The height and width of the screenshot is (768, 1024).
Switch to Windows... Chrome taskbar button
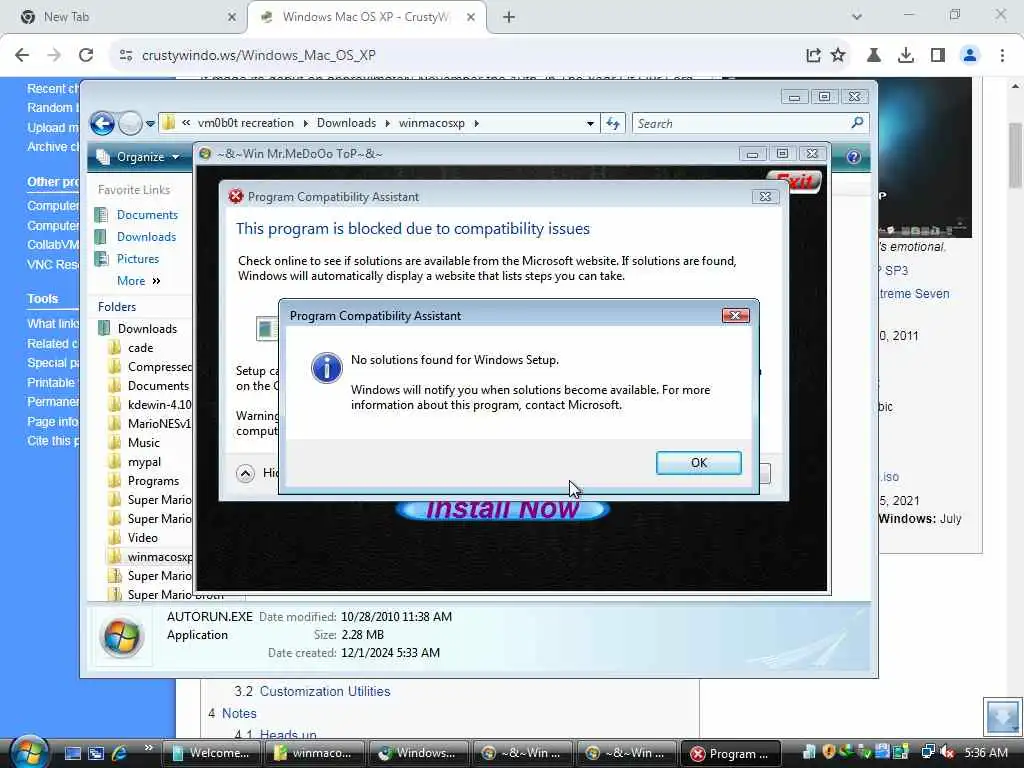tap(419, 753)
